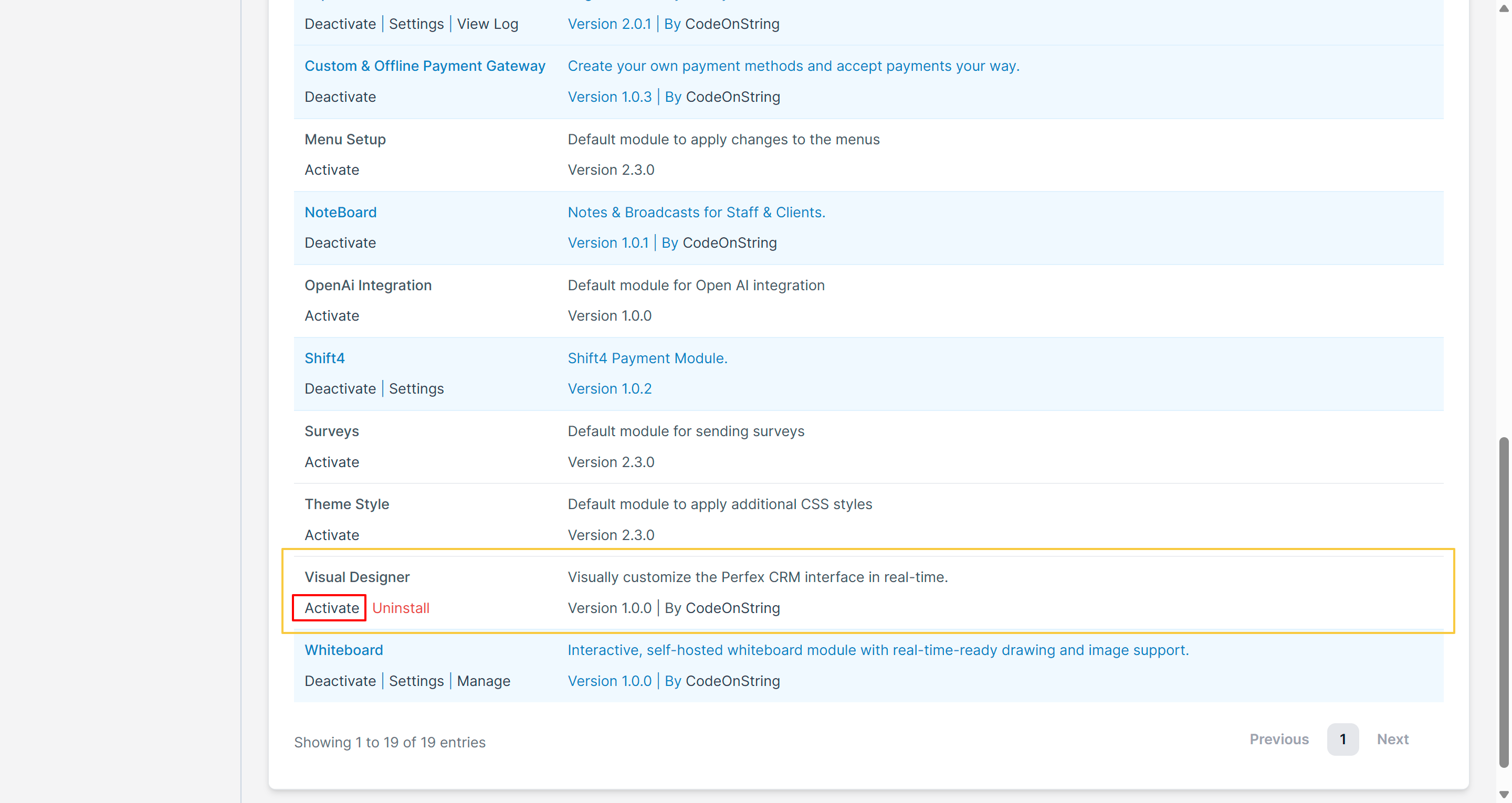Viewport: 1512px width, 803px height.
Task: Open Whiteboard module Settings
Action: (416, 680)
